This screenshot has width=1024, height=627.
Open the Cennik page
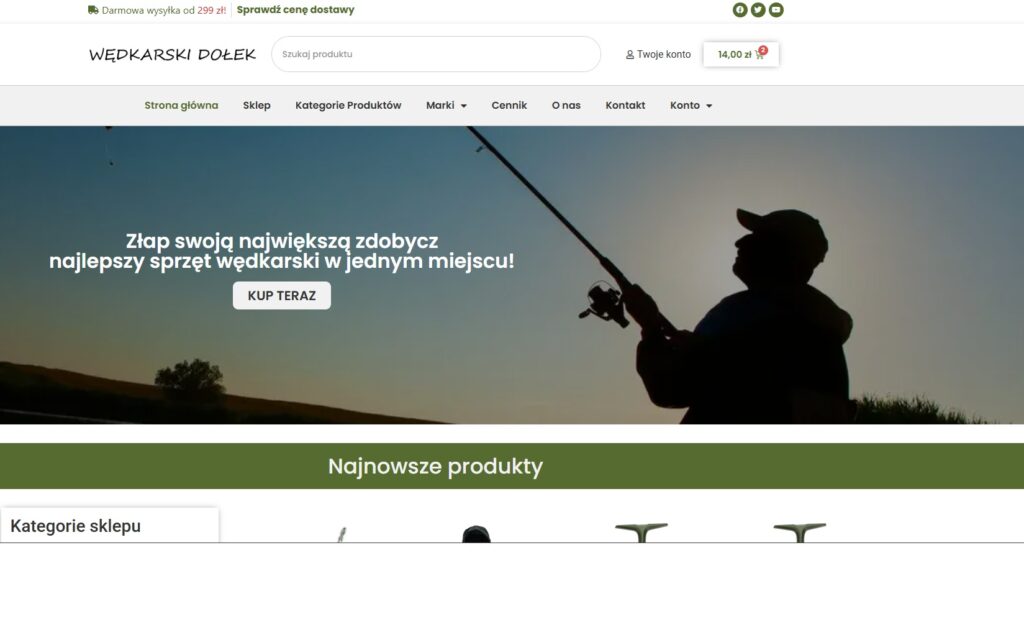tap(509, 105)
